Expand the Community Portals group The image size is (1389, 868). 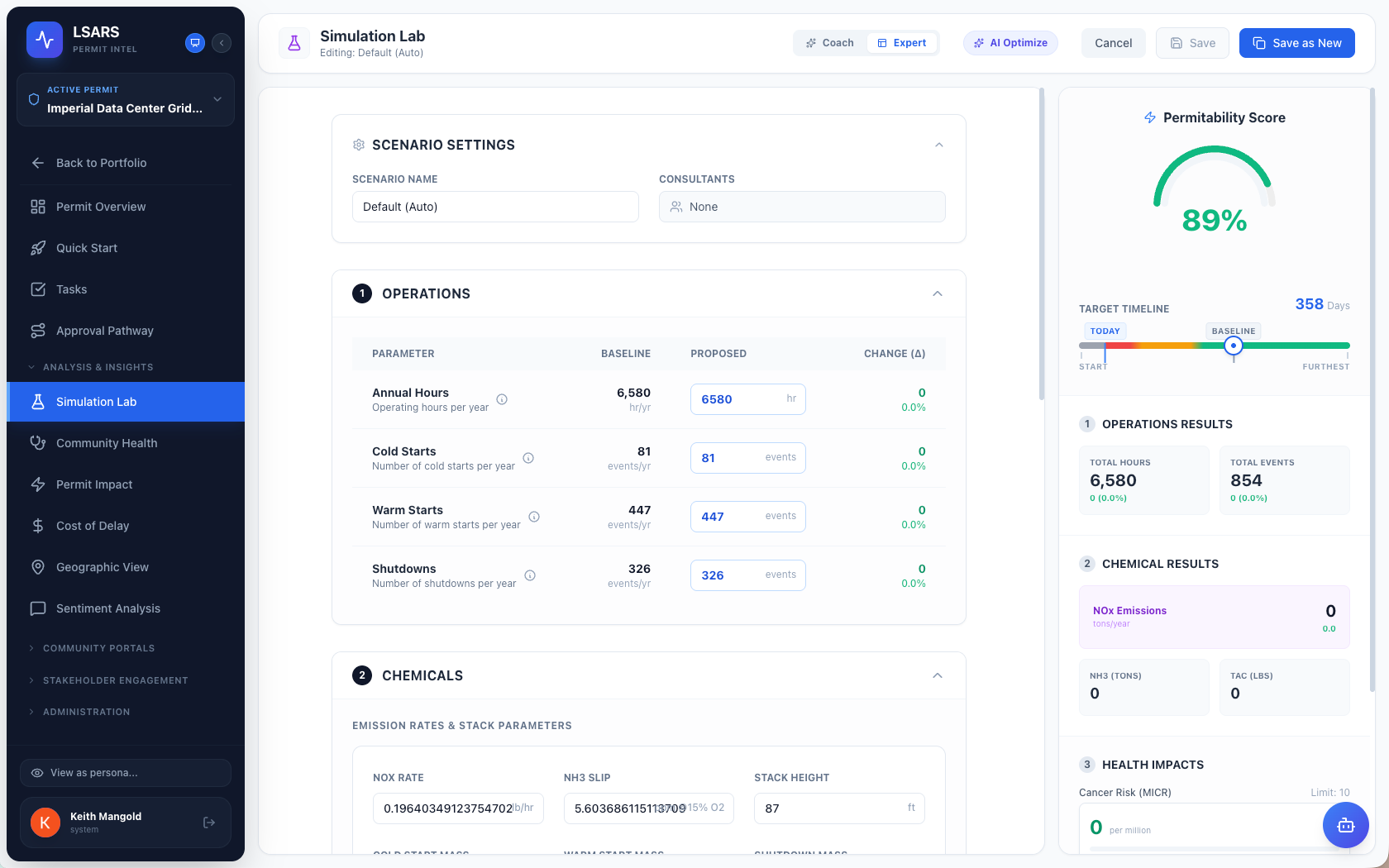pos(126,648)
